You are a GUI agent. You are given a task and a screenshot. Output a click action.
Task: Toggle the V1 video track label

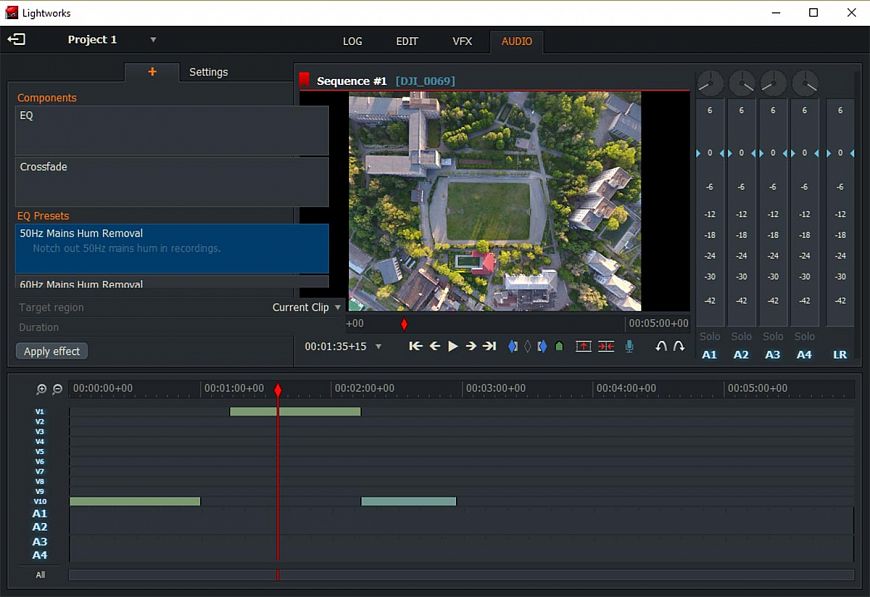click(x=40, y=412)
